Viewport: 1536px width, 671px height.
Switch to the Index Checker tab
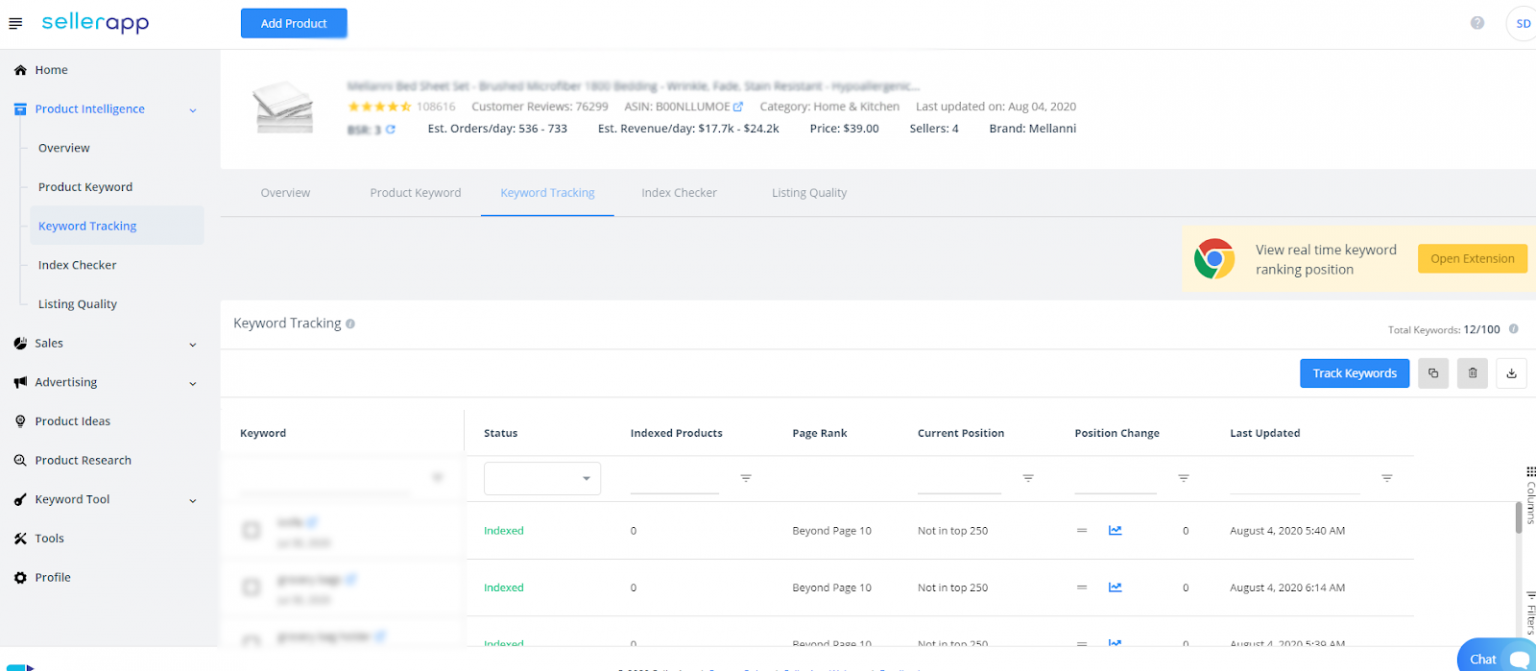[x=679, y=192]
